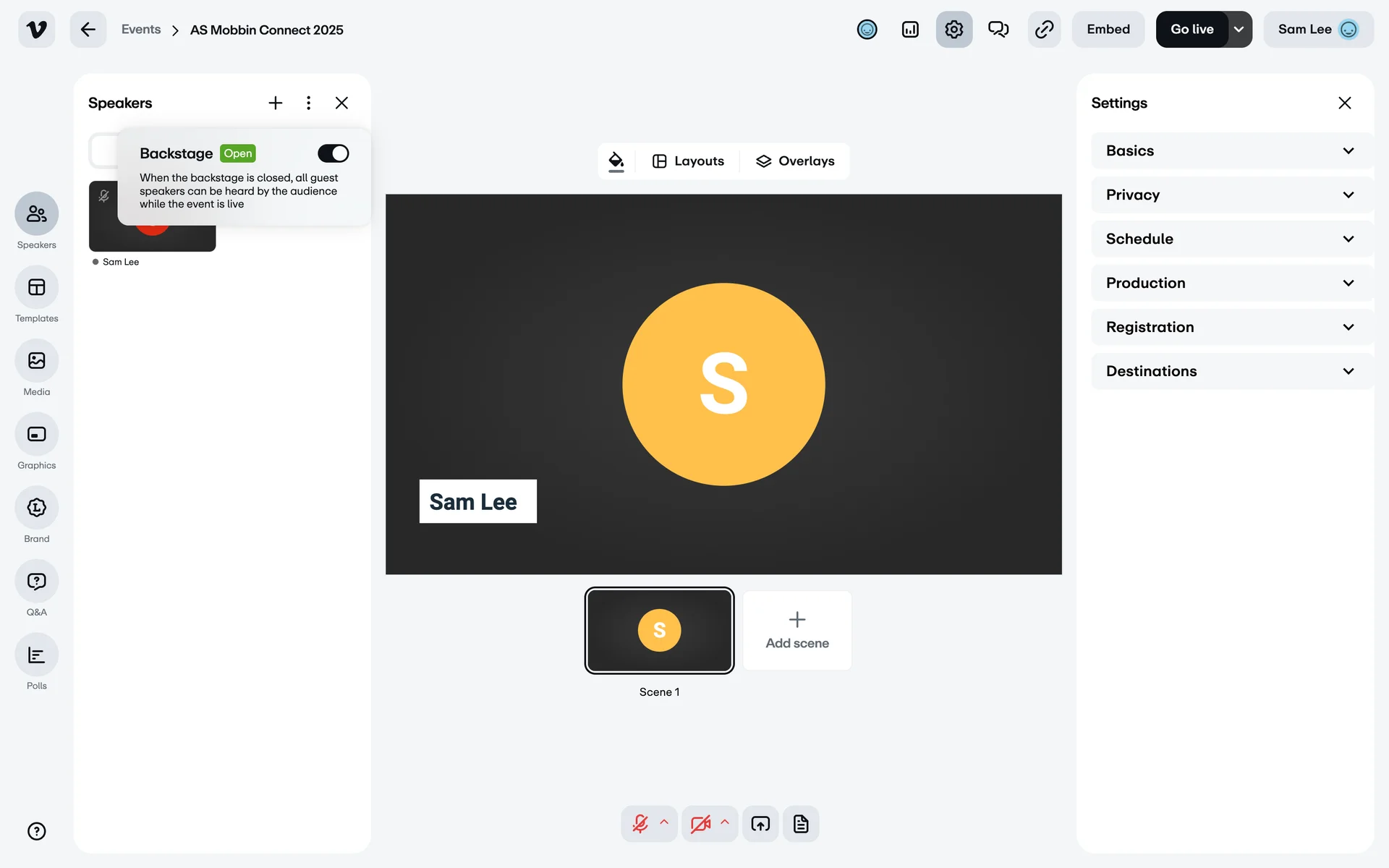Screen dimensions: 1389x868
Task: Copy event link with chain icon
Action: [1044, 30]
